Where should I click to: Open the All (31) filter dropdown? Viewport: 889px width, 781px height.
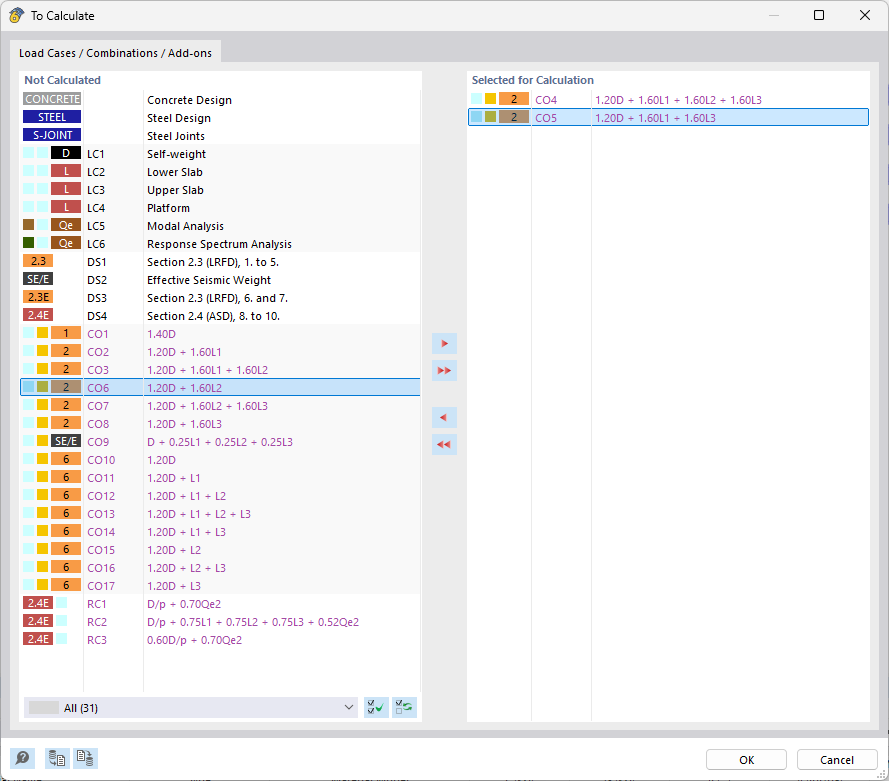tap(191, 707)
